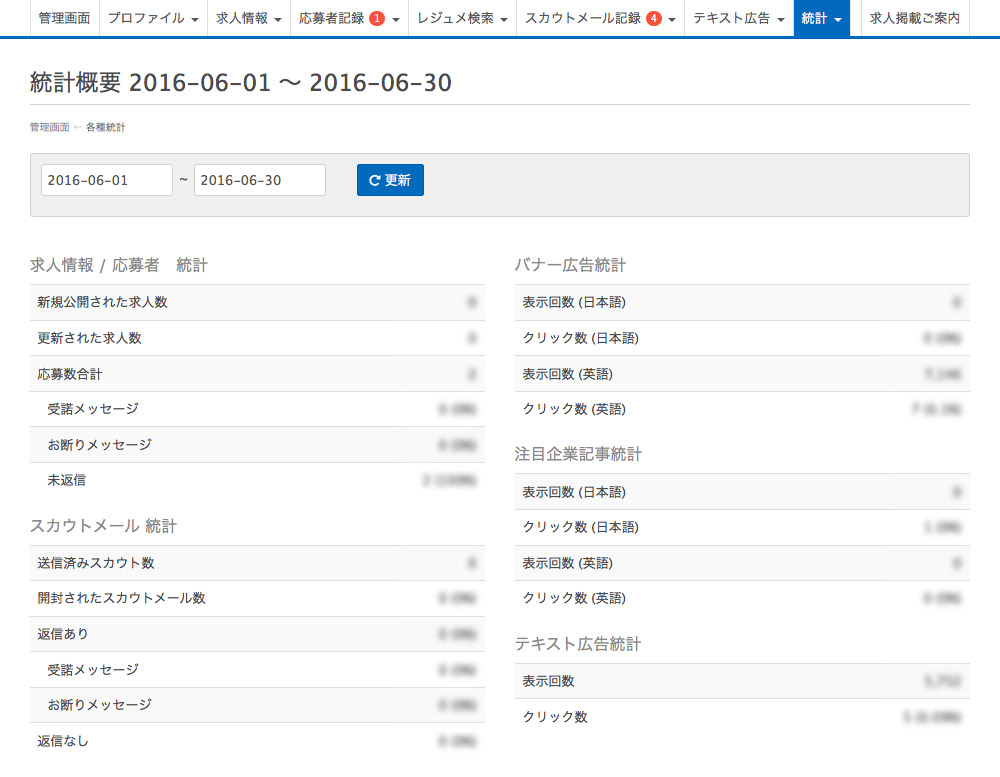Expand the プロファイル dropdown menu
The height and width of the screenshot is (777, 1000).
152,18
